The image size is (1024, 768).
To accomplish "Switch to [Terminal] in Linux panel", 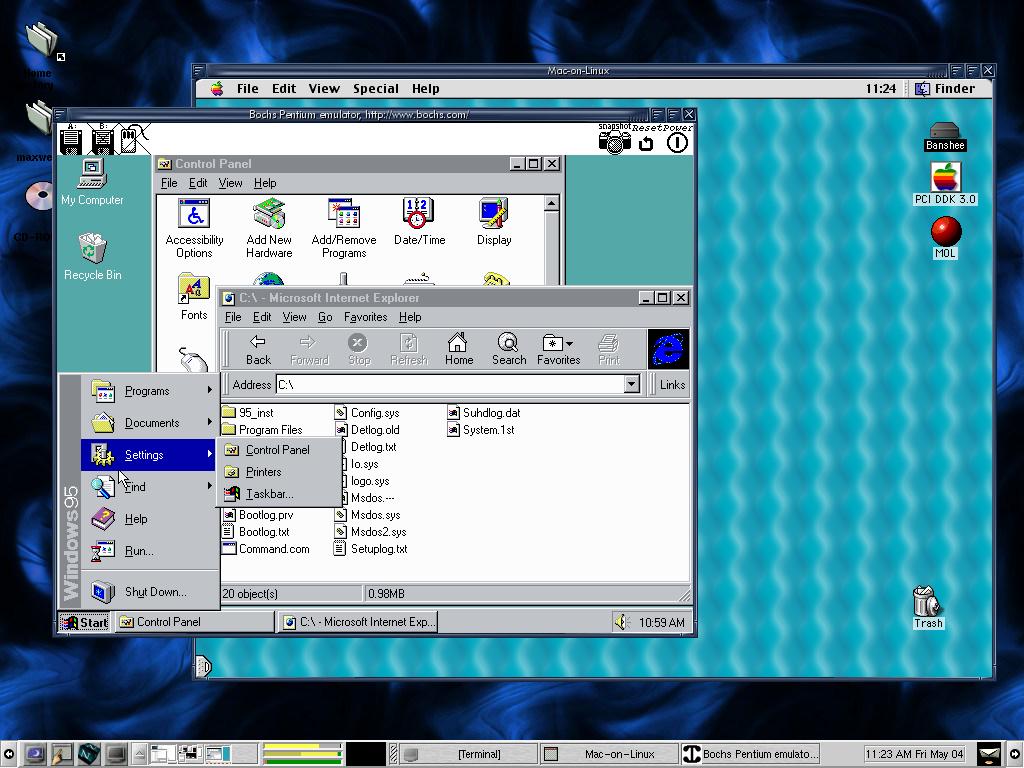I will 469,754.
